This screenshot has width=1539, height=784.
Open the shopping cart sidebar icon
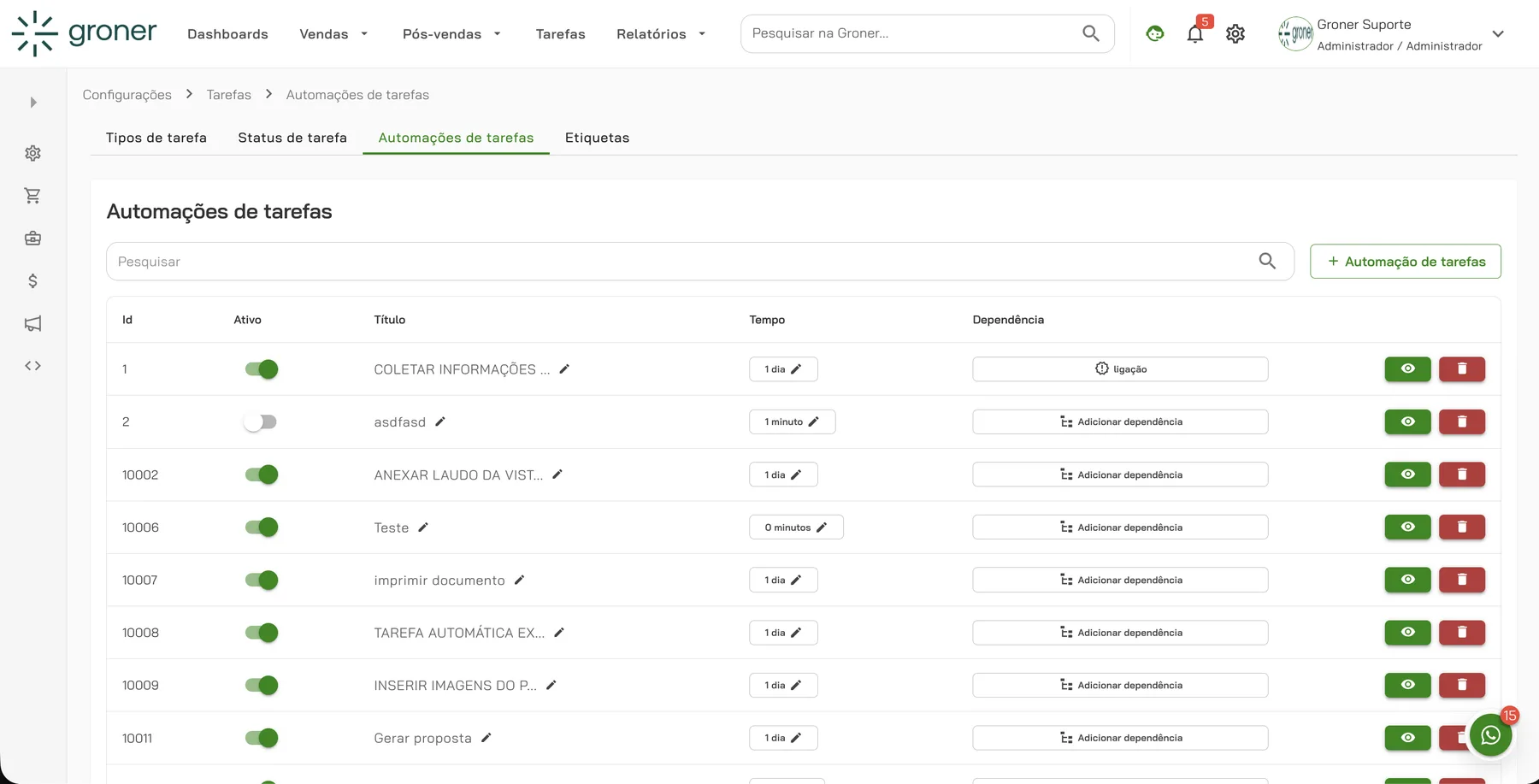click(x=32, y=196)
